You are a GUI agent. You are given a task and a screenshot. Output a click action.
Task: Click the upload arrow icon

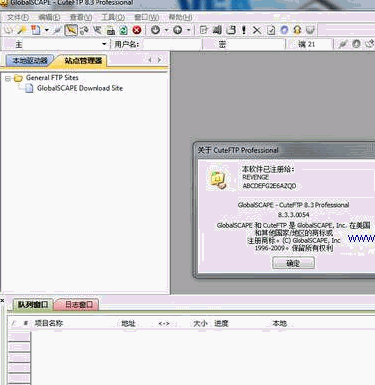178,30
